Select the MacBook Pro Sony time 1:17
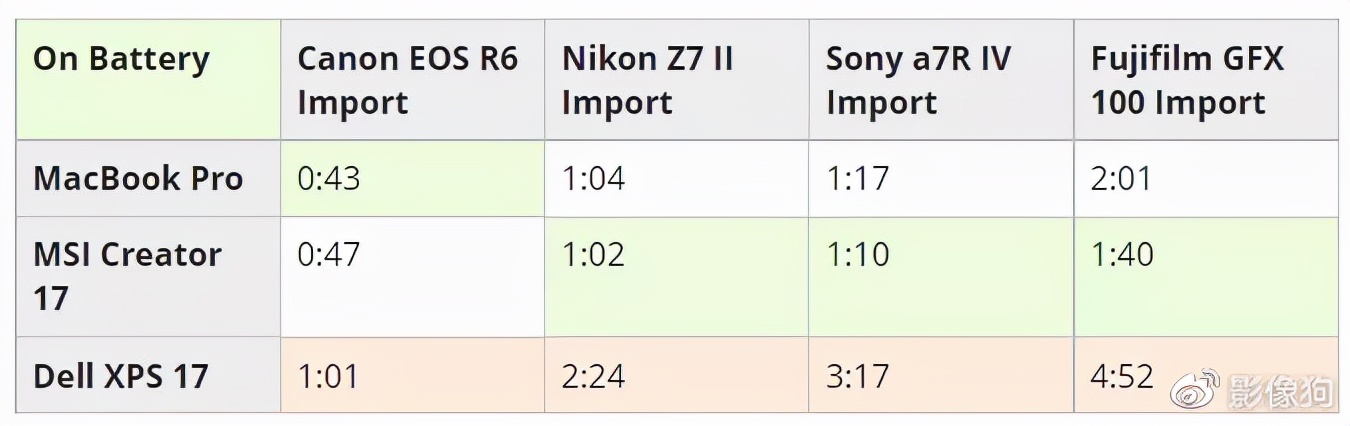 (x=857, y=179)
